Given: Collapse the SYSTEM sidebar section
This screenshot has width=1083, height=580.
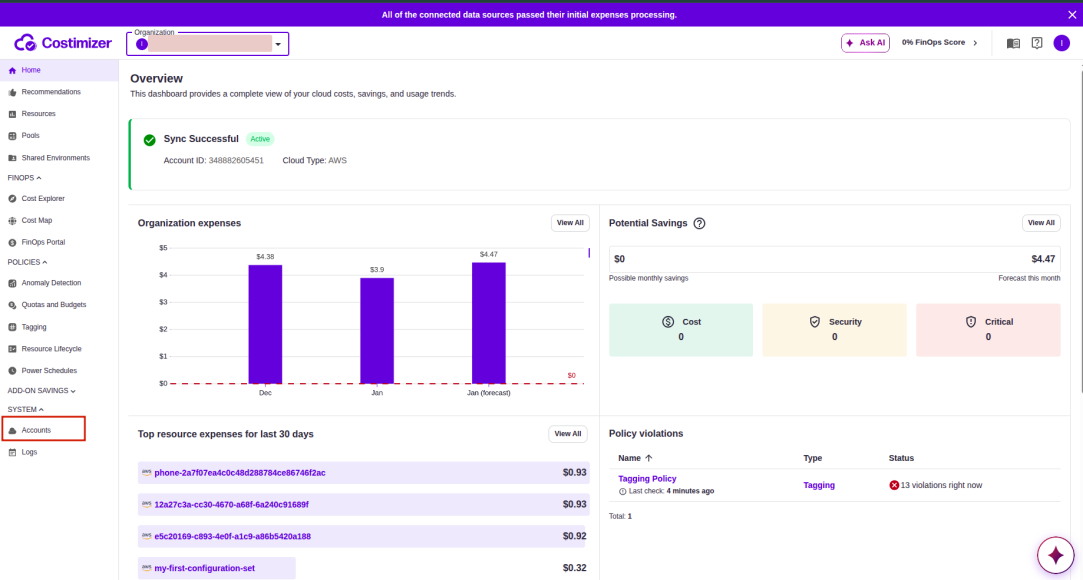Looking at the screenshot, I should point(26,409).
